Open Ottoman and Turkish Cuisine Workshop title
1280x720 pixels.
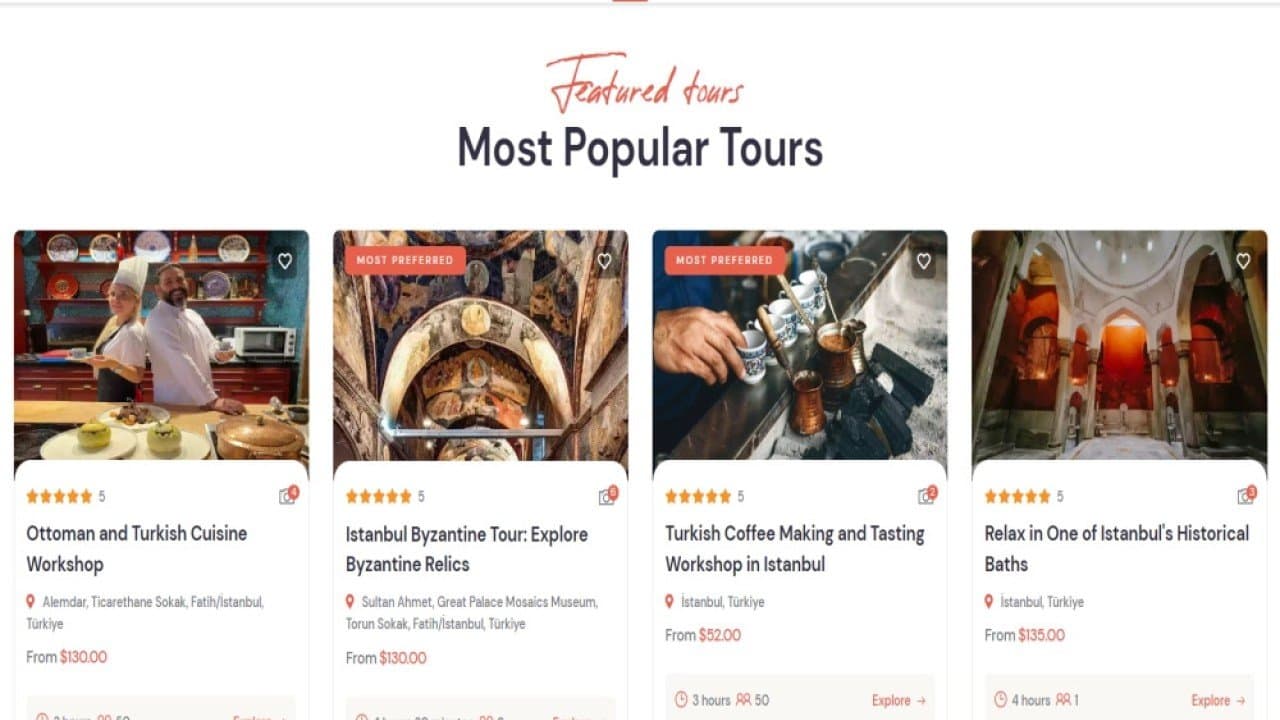(x=136, y=549)
